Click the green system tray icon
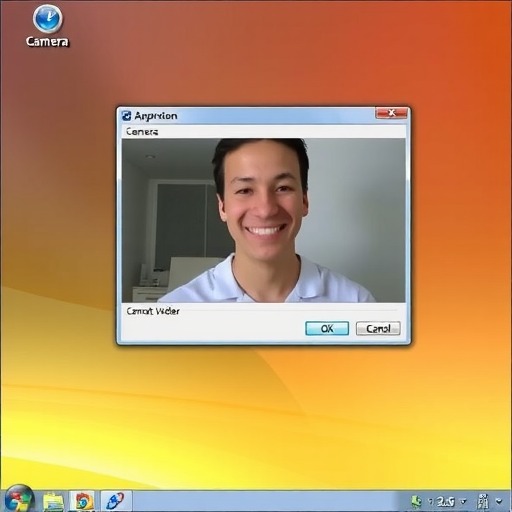 [415, 501]
